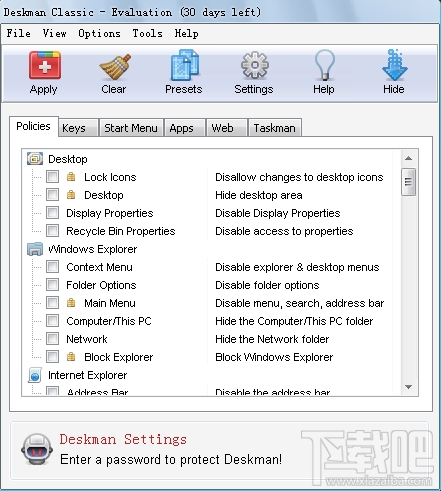Open the Presets documents icon
The width and height of the screenshot is (441, 491).
click(185, 65)
